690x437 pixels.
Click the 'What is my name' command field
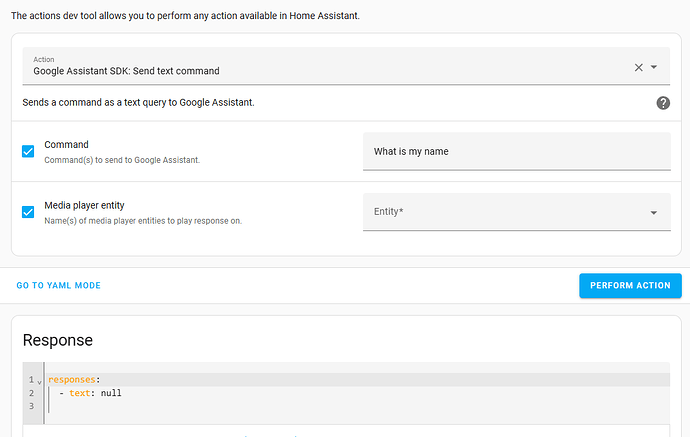point(516,152)
